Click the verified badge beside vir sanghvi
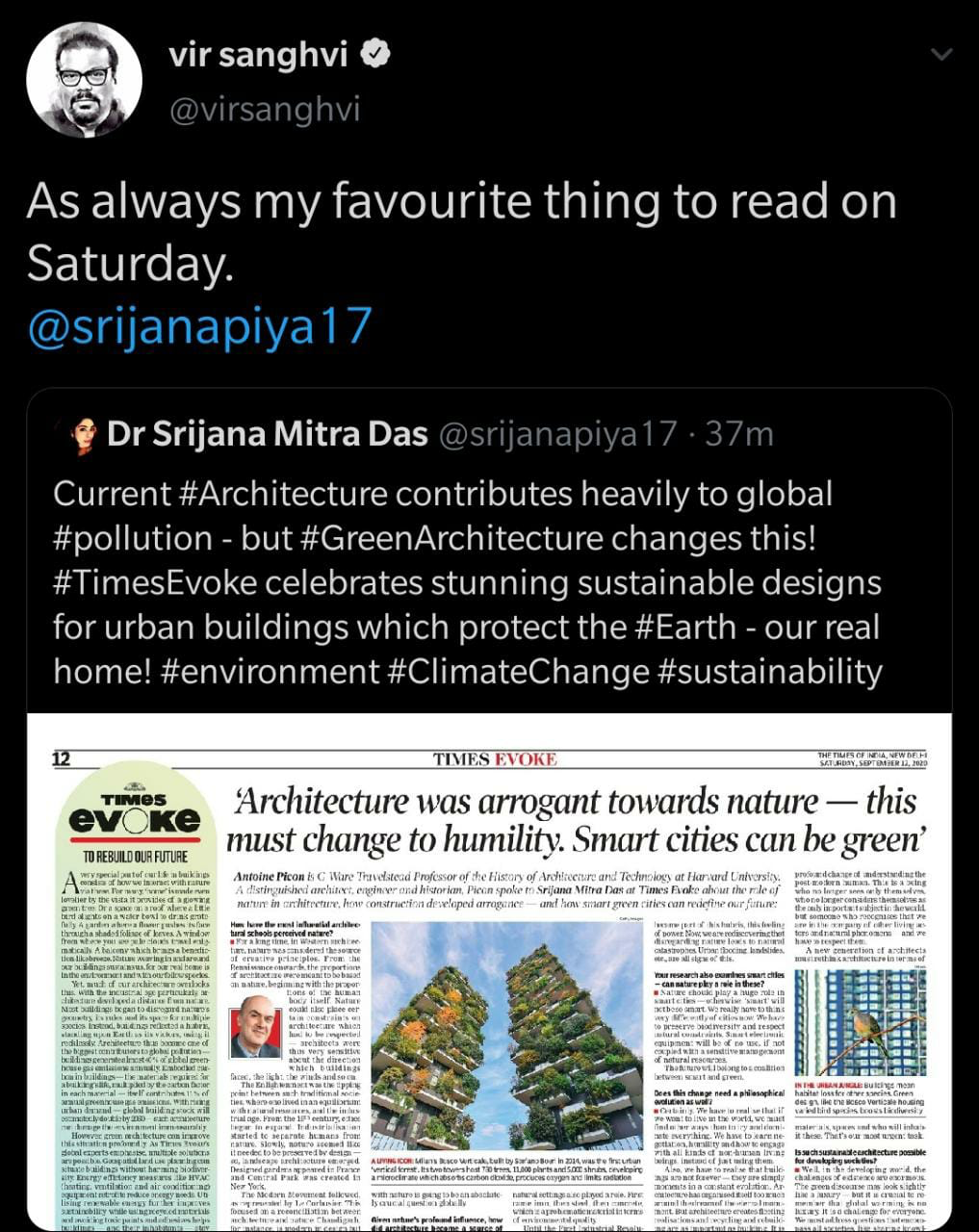 click(x=374, y=55)
